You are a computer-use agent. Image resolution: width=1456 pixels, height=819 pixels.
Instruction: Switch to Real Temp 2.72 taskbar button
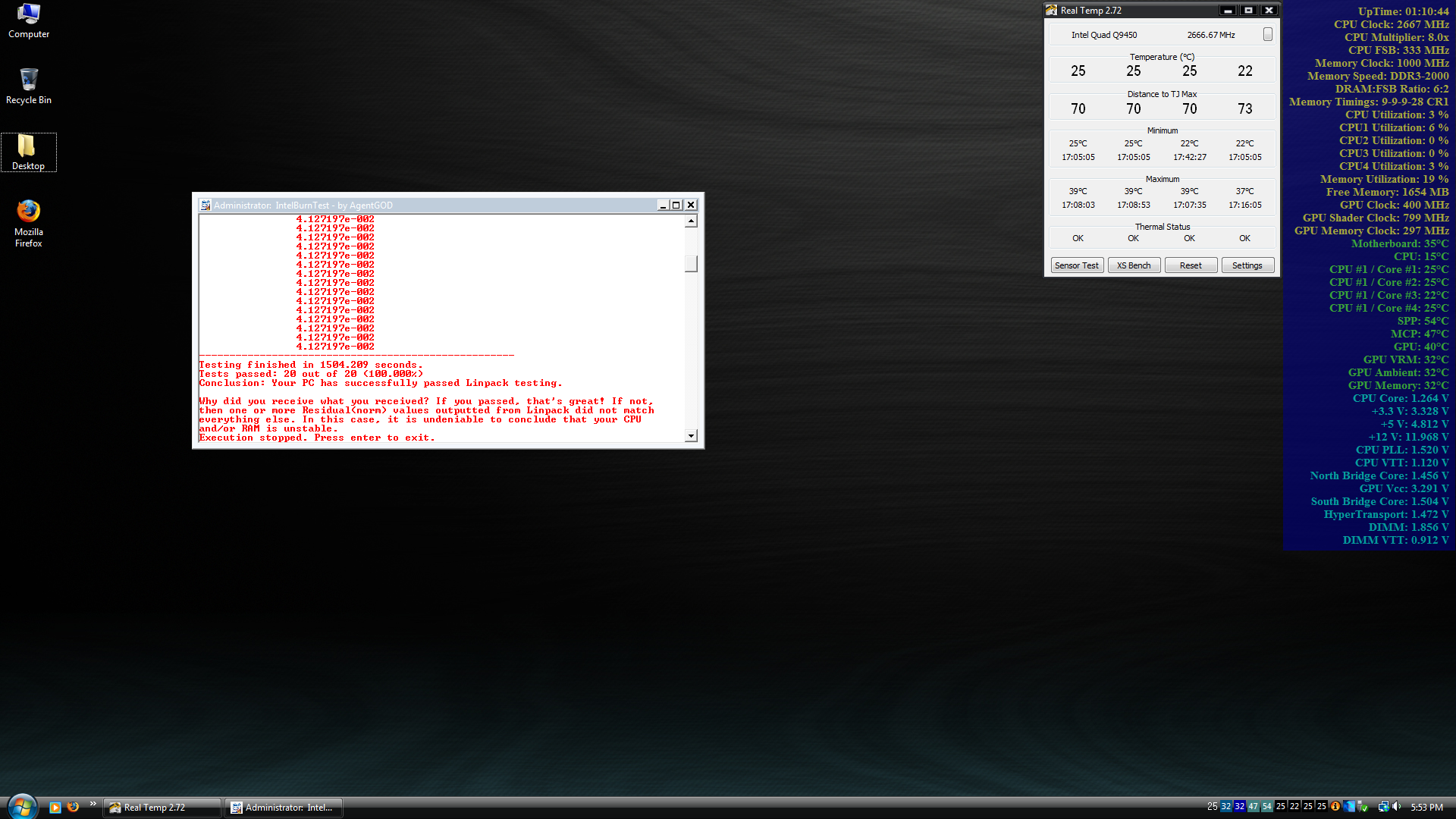[162, 808]
